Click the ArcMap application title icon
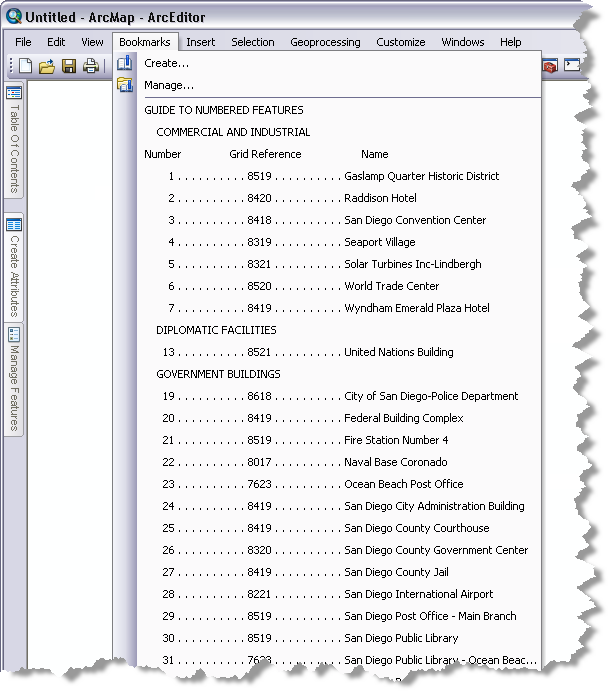Screen dimensions: 608x691 click(x=14, y=16)
